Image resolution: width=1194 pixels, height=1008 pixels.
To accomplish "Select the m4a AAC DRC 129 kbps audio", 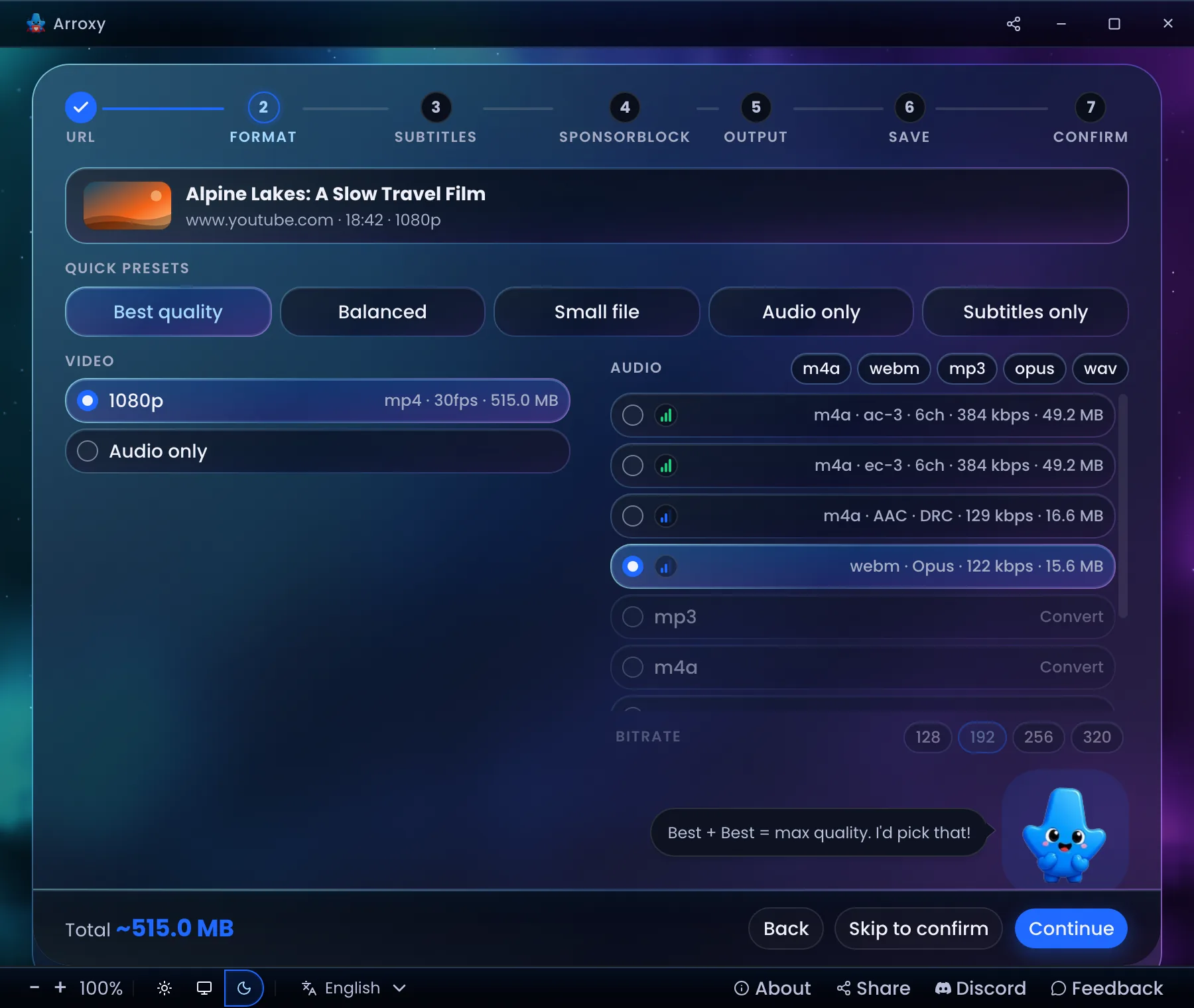I will click(x=862, y=516).
